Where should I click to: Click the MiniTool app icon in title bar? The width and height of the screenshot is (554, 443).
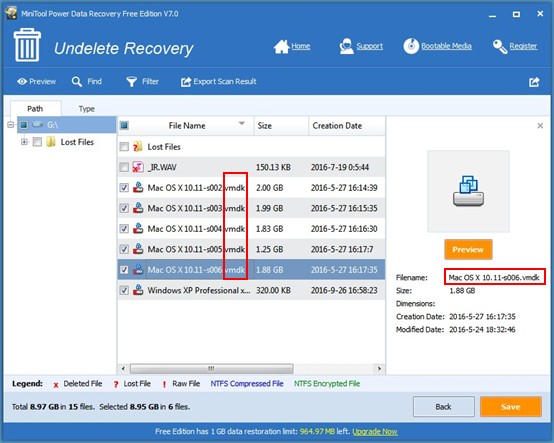point(11,13)
